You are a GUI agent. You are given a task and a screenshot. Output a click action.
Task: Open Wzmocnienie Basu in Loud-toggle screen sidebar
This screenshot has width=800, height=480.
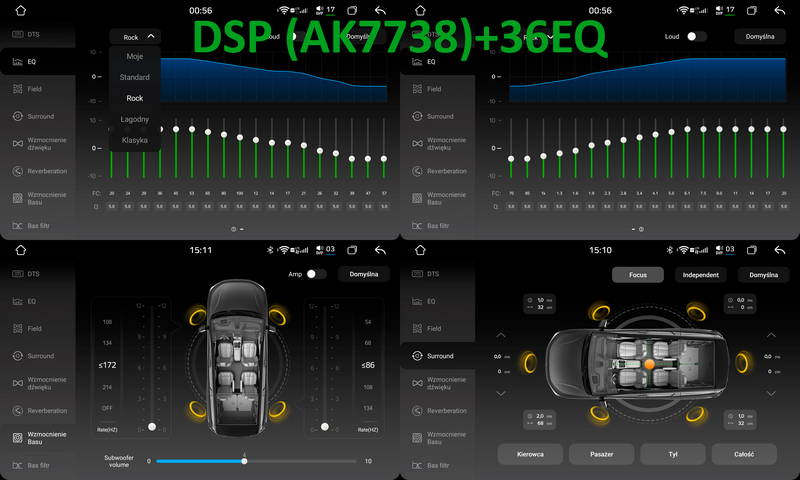tap(438, 198)
